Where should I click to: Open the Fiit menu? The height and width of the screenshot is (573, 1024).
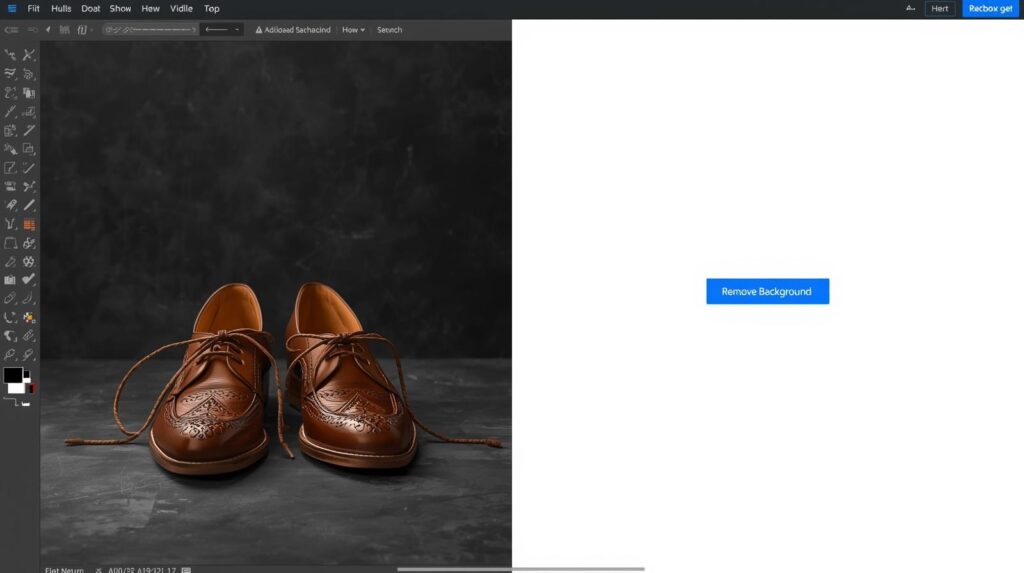pos(33,8)
